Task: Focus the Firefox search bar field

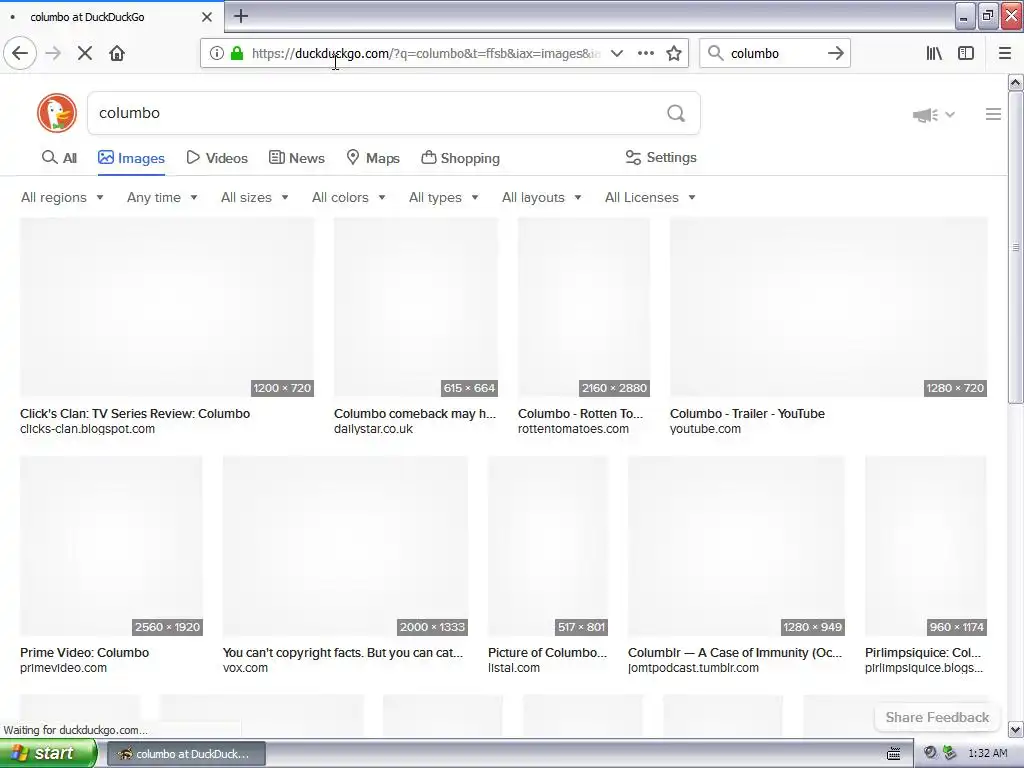Action: coord(774,53)
